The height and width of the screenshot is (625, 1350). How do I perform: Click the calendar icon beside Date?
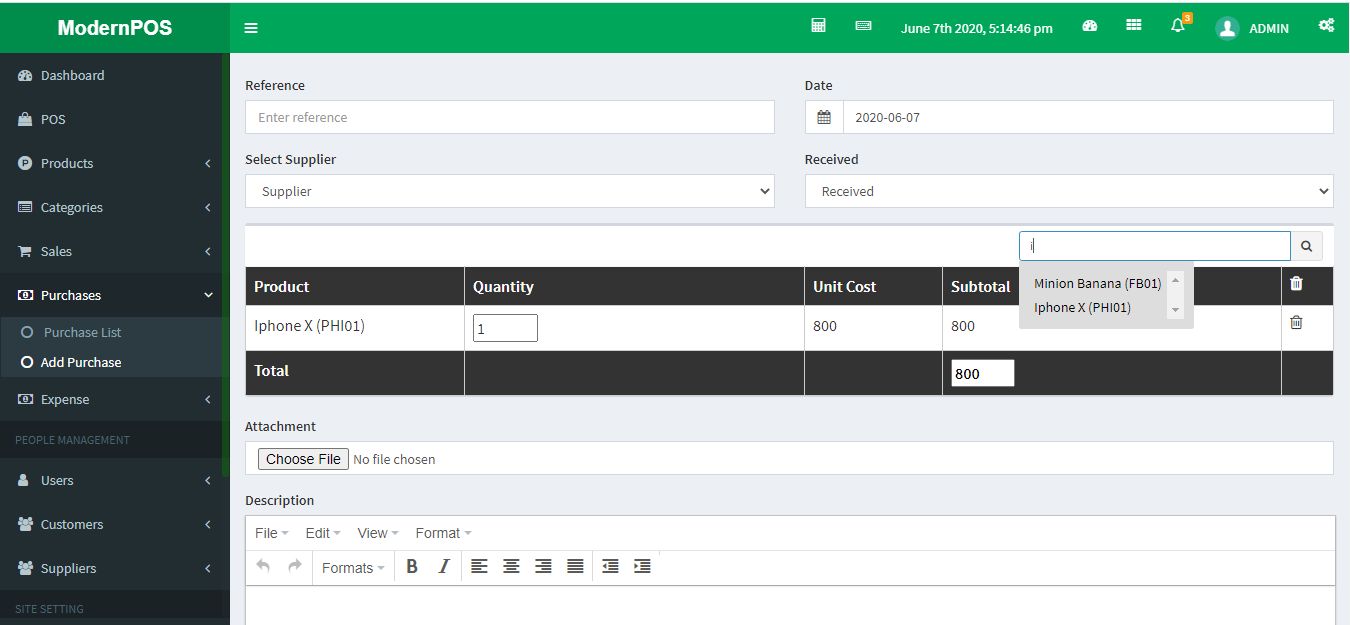tap(824, 117)
